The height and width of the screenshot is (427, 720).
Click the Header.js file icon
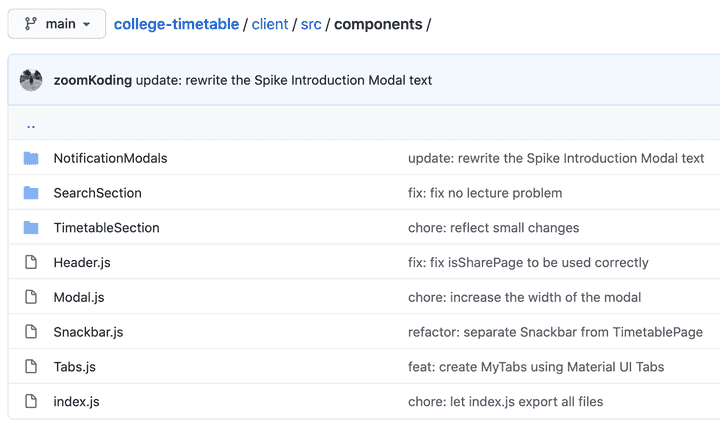(31, 263)
